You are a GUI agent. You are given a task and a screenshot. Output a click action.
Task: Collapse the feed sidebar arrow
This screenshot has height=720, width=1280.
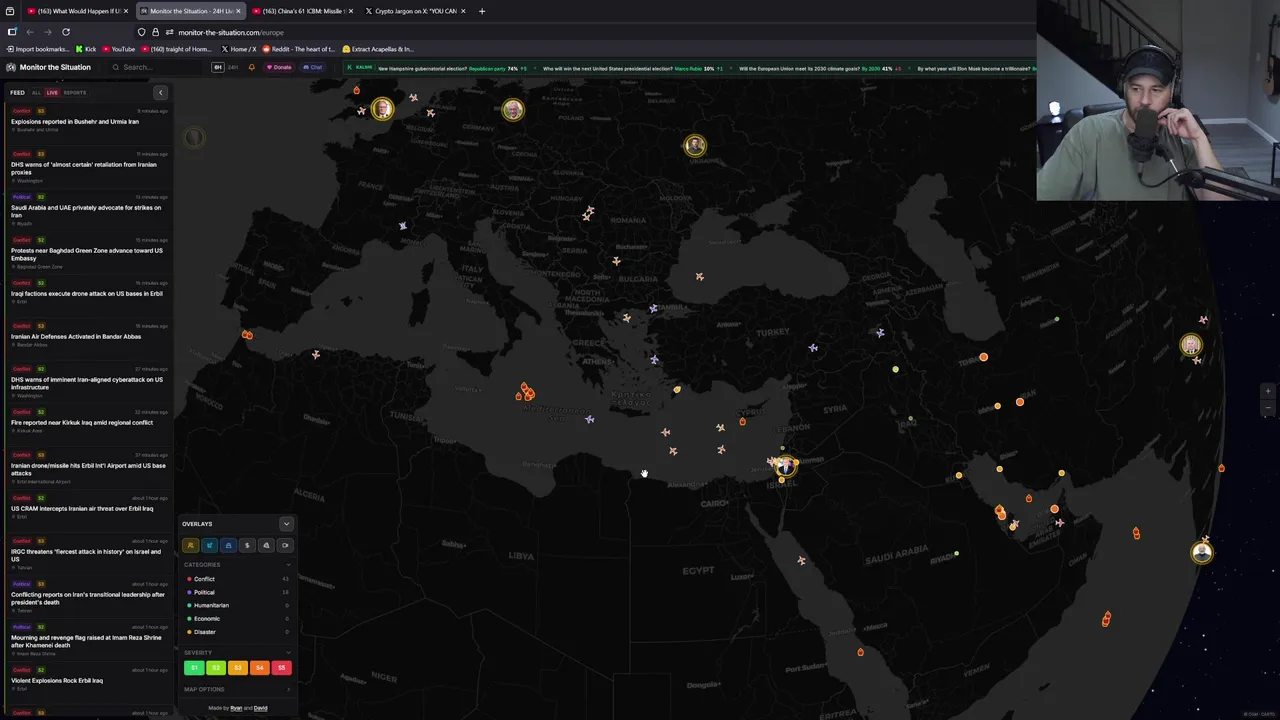point(160,93)
